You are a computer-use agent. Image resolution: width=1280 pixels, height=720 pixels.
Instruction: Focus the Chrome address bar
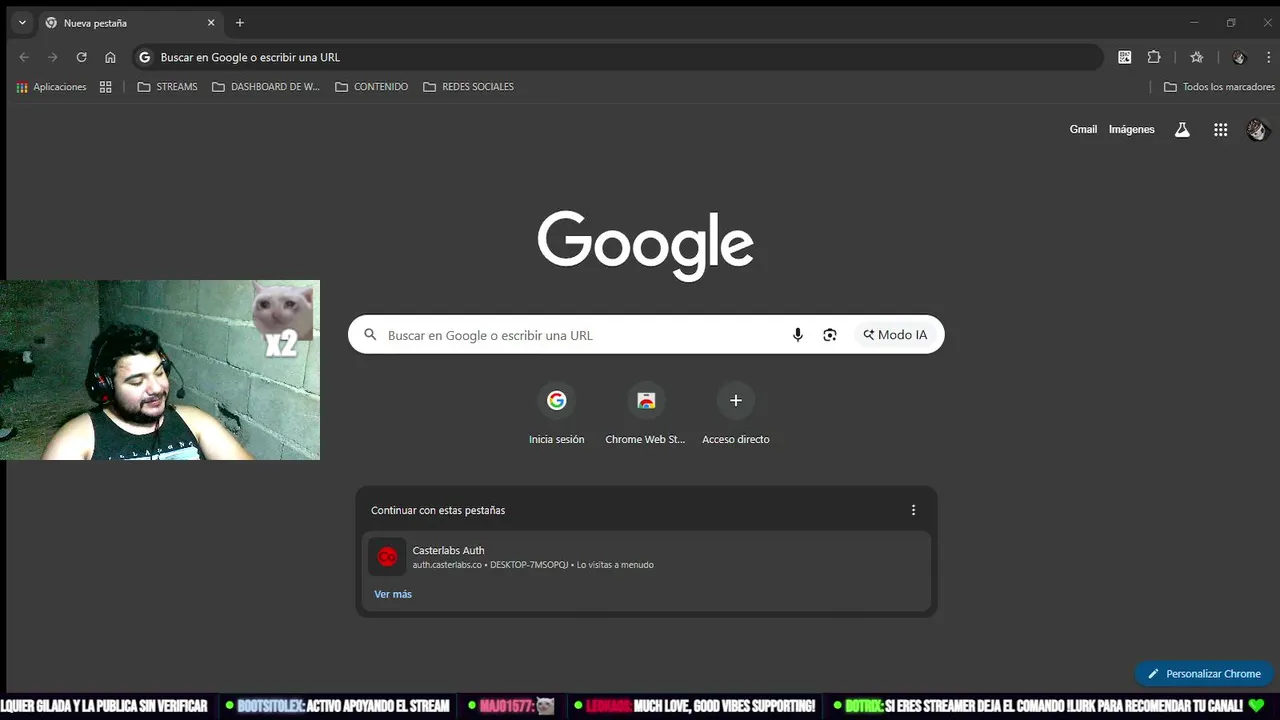coord(618,57)
